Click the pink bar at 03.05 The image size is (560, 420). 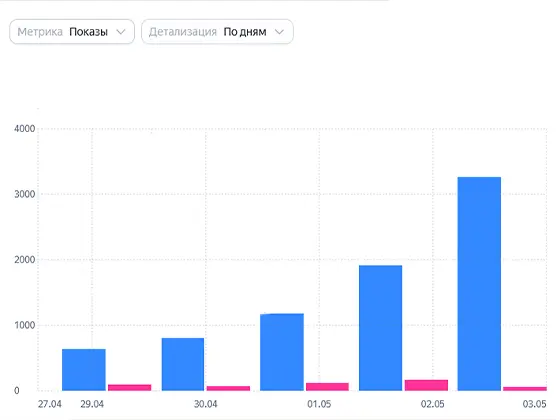click(x=525, y=389)
